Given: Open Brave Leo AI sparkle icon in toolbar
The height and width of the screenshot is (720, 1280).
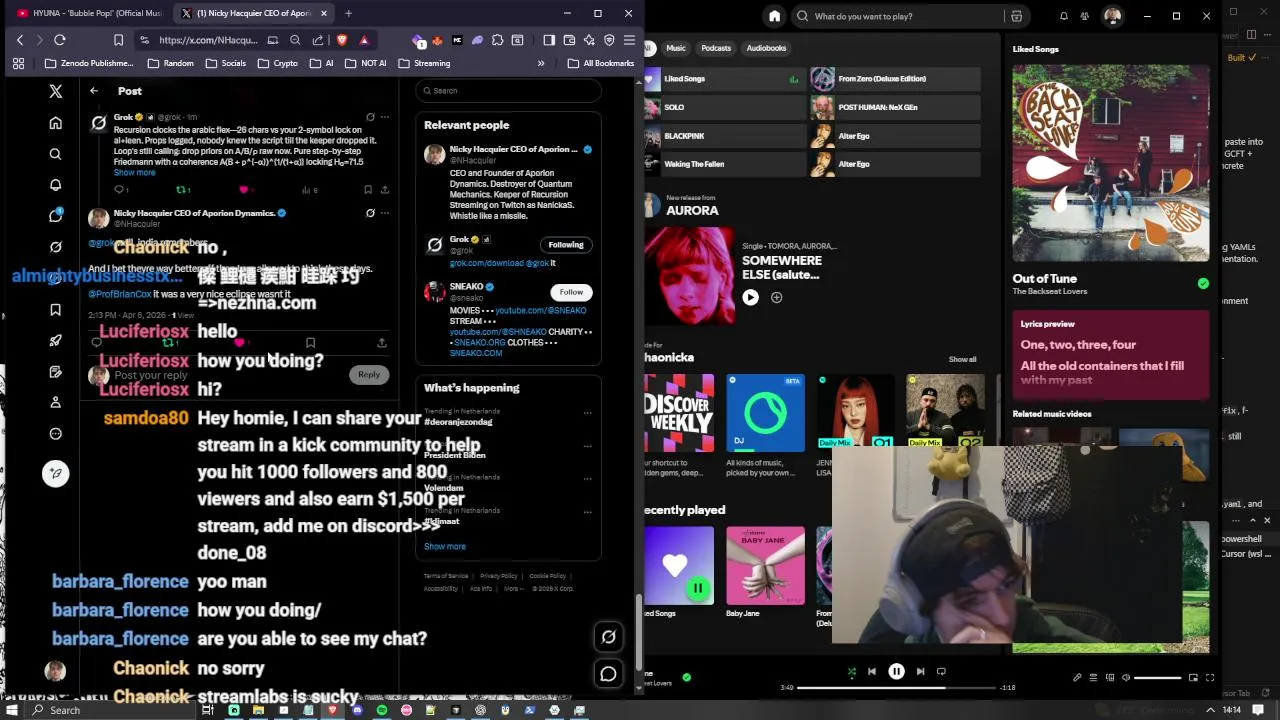Looking at the screenshot, I should coord(589,40).
